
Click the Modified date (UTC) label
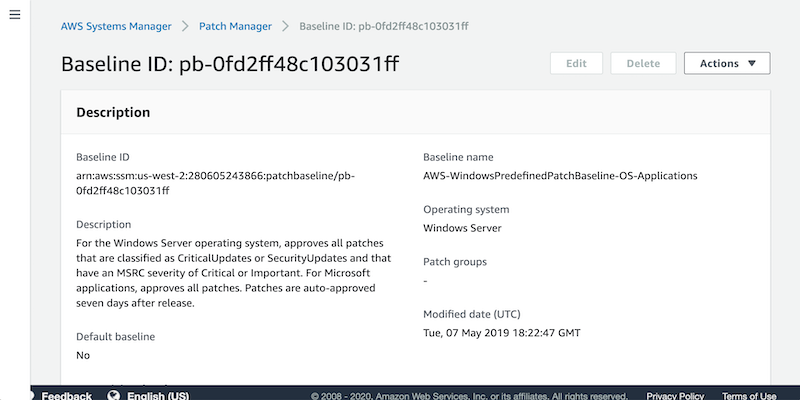click(472, 314)
